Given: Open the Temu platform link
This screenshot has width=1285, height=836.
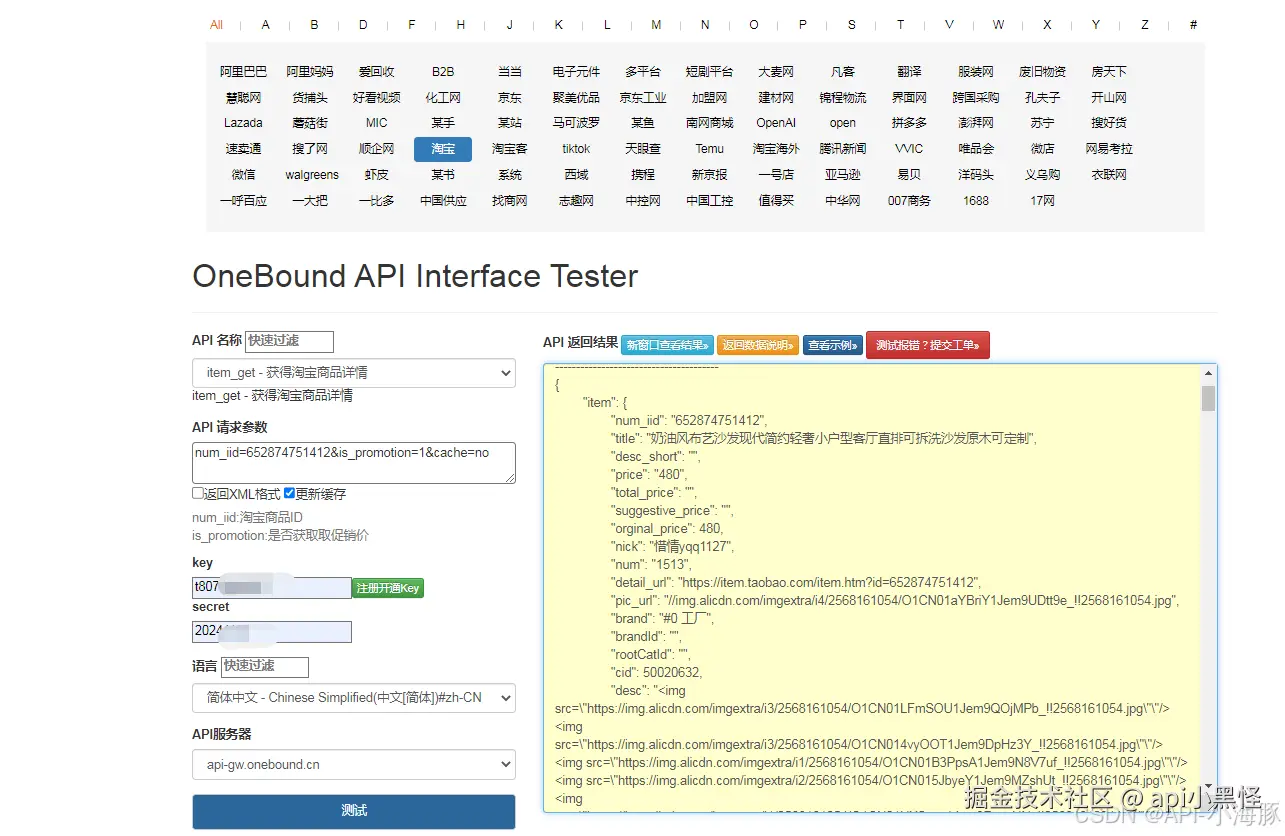Looking at the screenshot, I should click(709, 149).
